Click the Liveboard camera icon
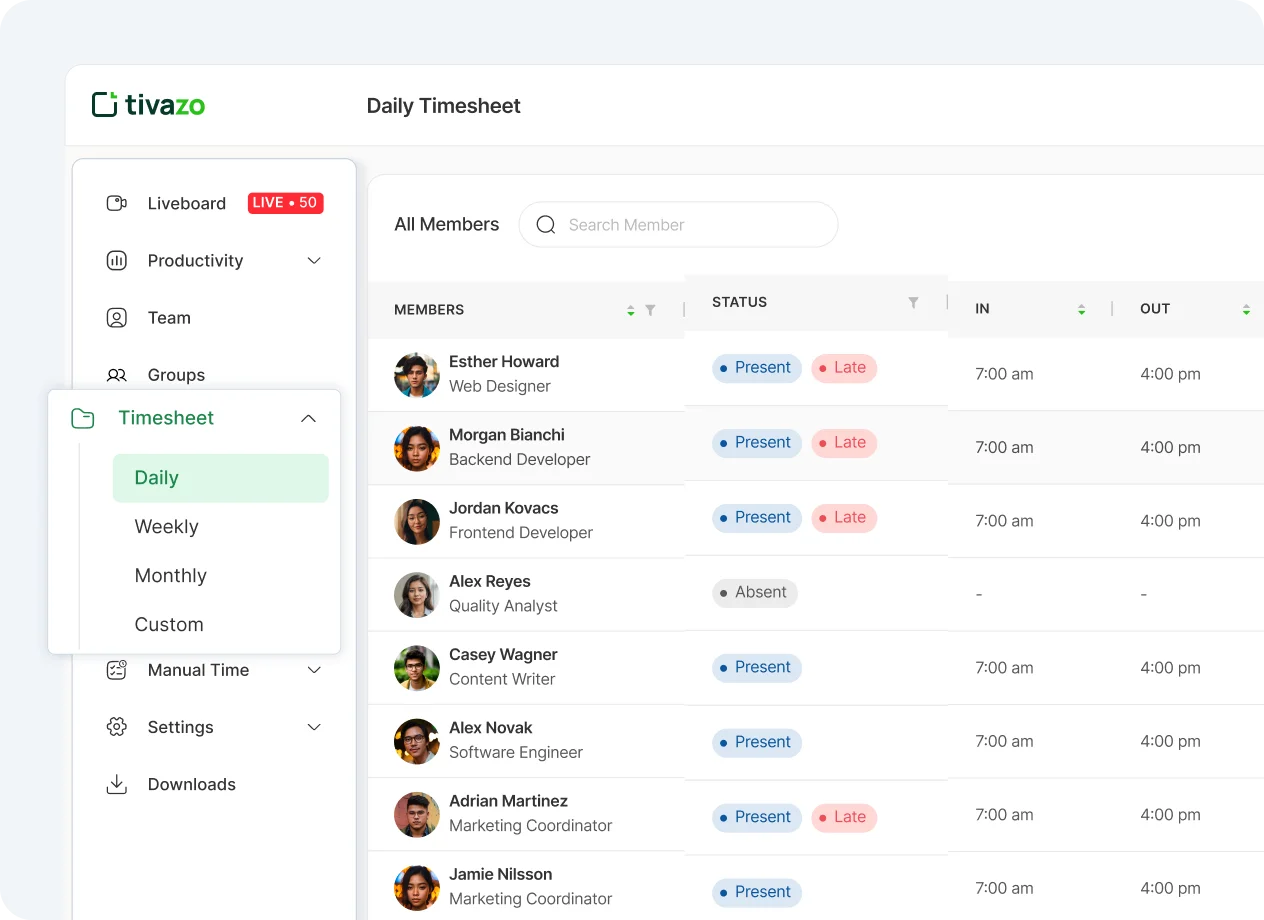1264x920 pixels. click(116, 203)
